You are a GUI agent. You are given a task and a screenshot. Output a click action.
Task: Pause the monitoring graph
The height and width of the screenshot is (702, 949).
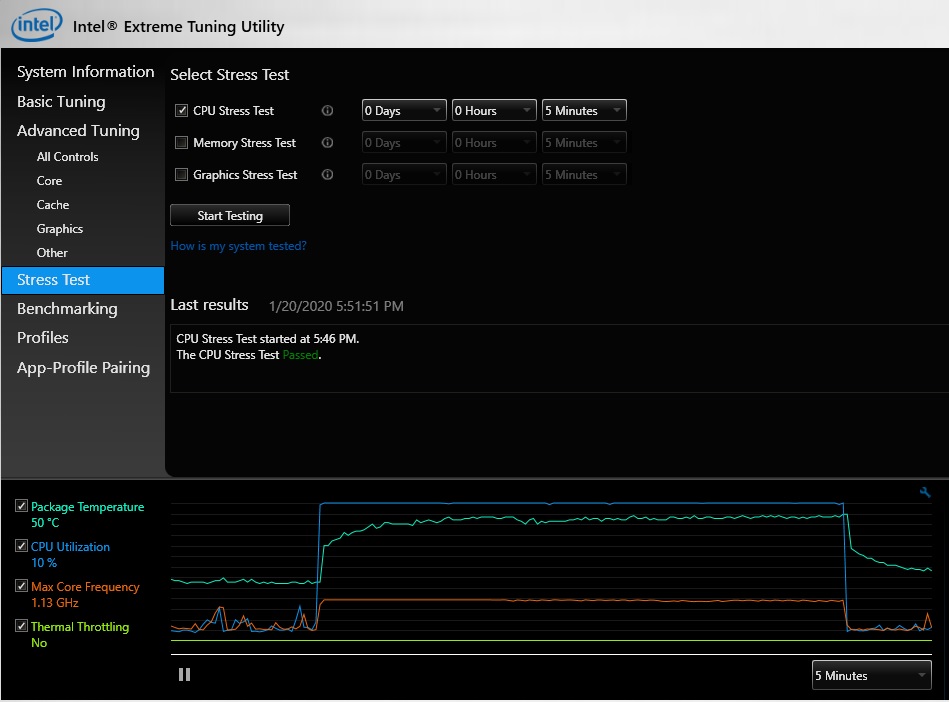point(185,675)
